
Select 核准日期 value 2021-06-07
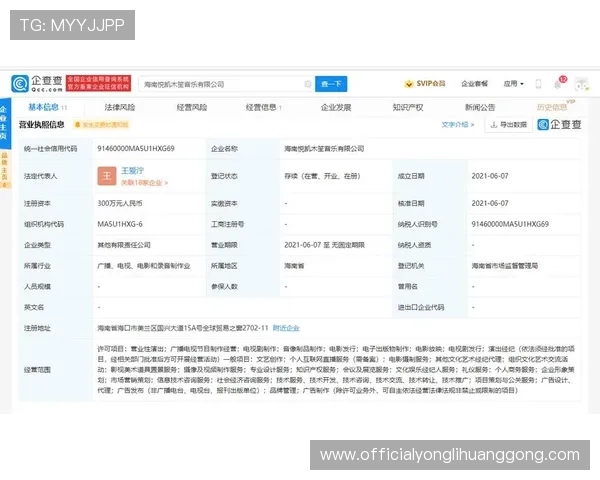pos(490,203)
